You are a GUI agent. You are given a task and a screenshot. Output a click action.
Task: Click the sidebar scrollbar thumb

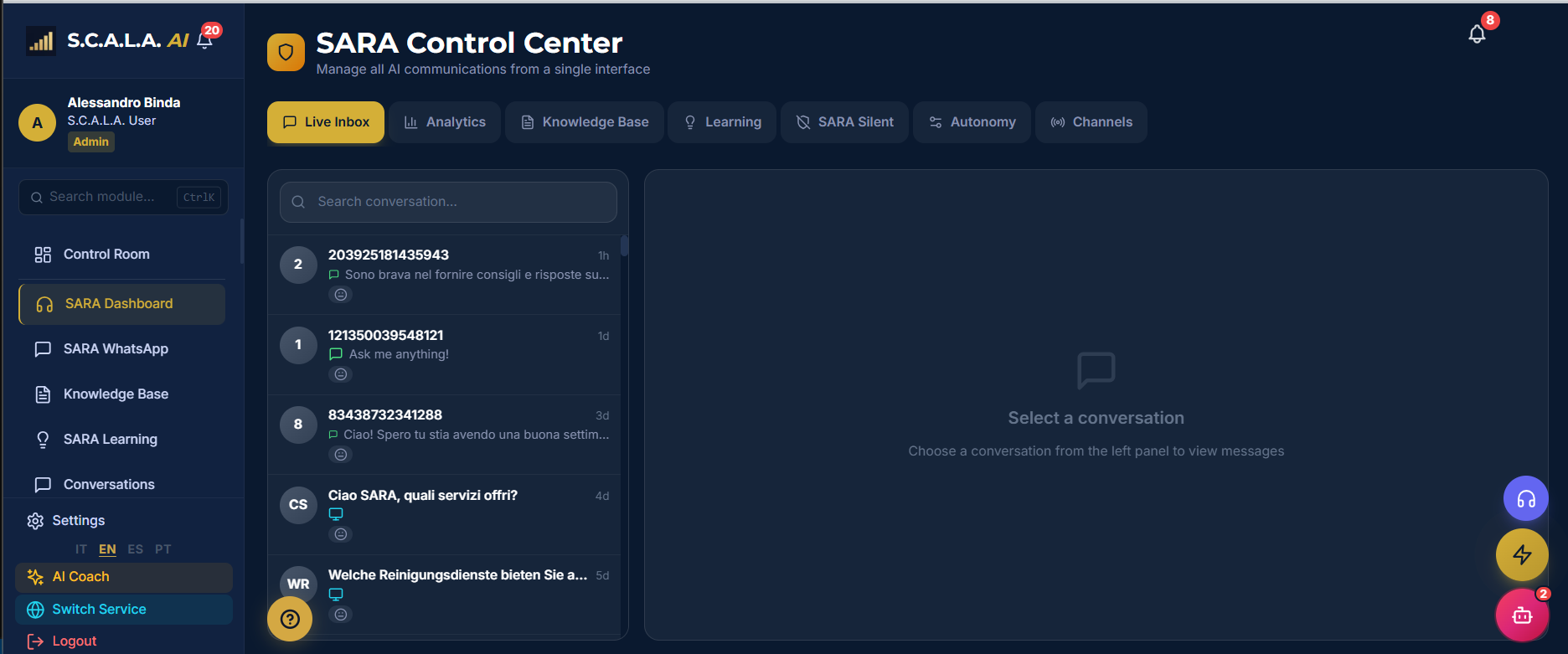[242, 243]
